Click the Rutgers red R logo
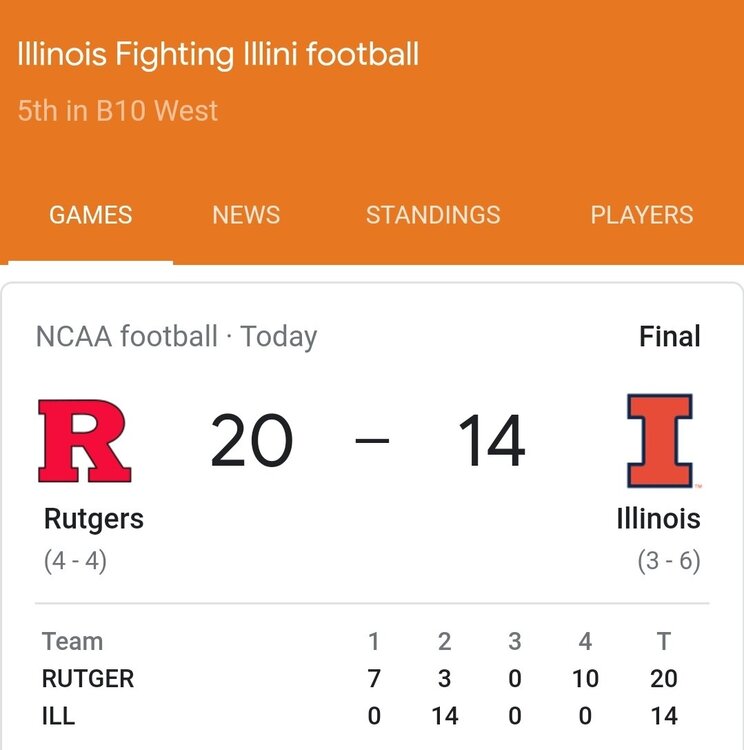This screenshot has width=744, height=750. coord(84,441)
